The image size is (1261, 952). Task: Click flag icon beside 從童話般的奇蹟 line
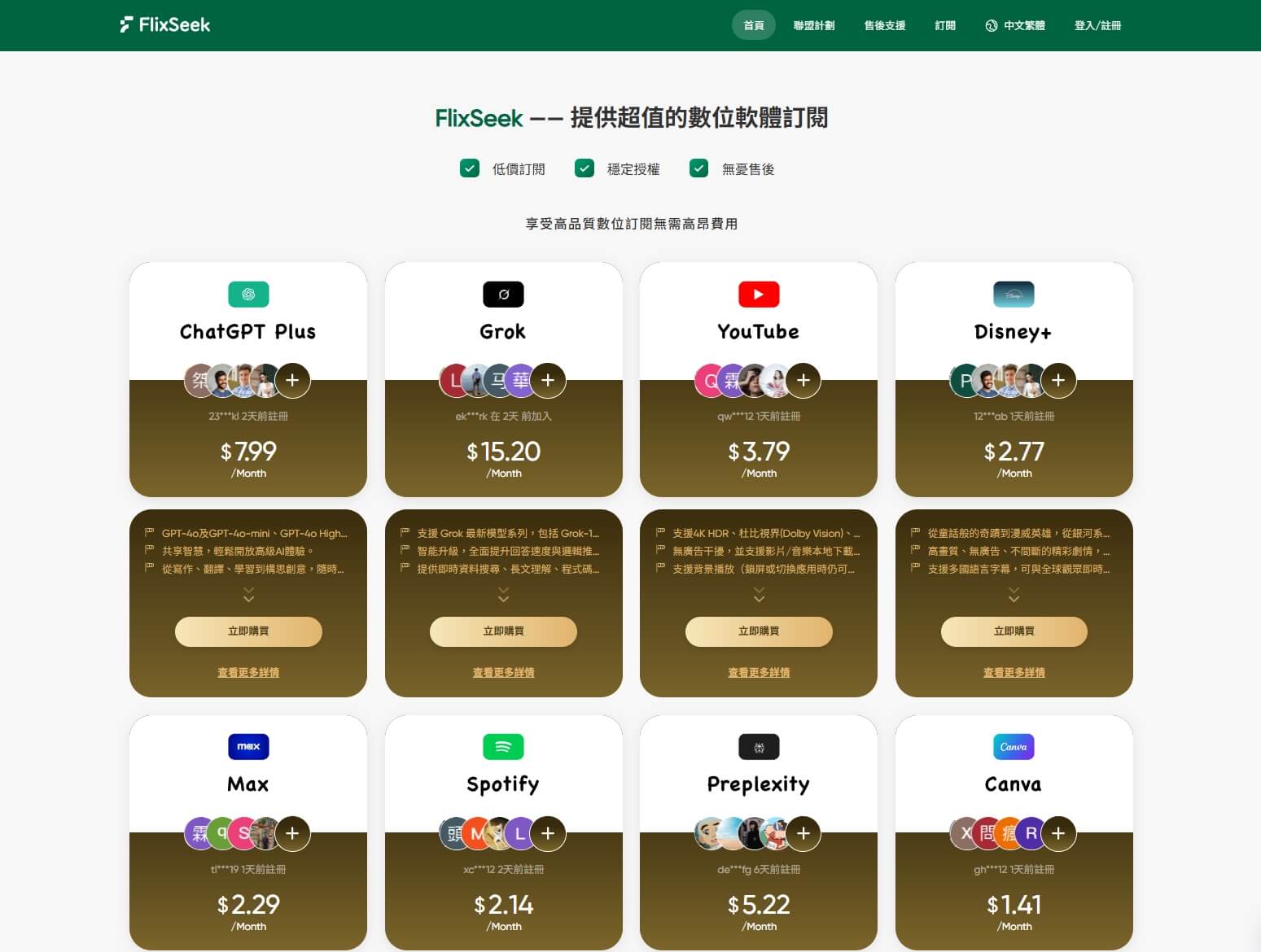point(915,533)
